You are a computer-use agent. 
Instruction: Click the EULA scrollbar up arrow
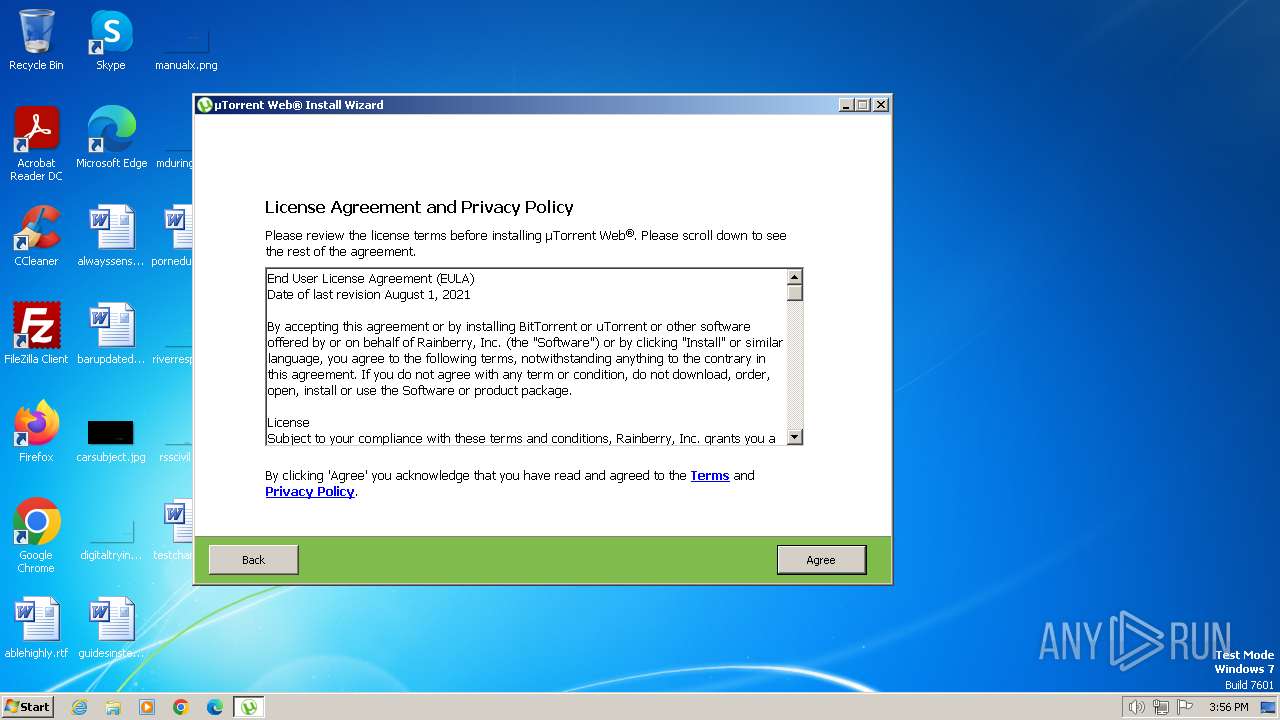(794, 278)
